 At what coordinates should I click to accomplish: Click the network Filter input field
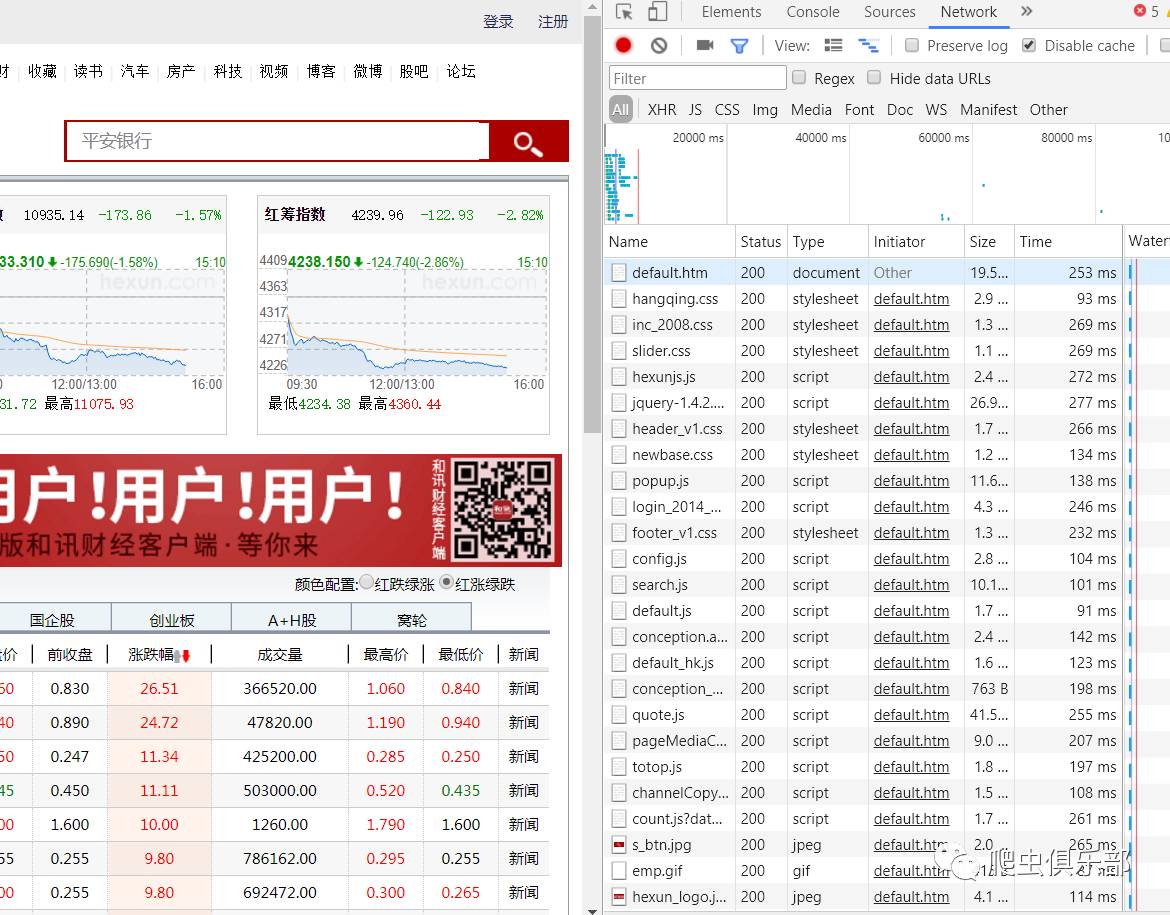coord(698,78)
